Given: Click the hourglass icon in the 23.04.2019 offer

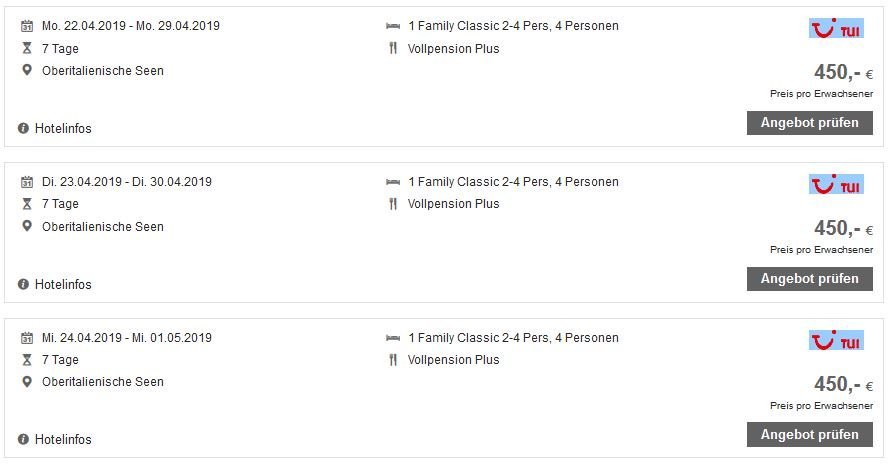Looking at the screenshot, I should pyautogui.click(x=27, y=204).
